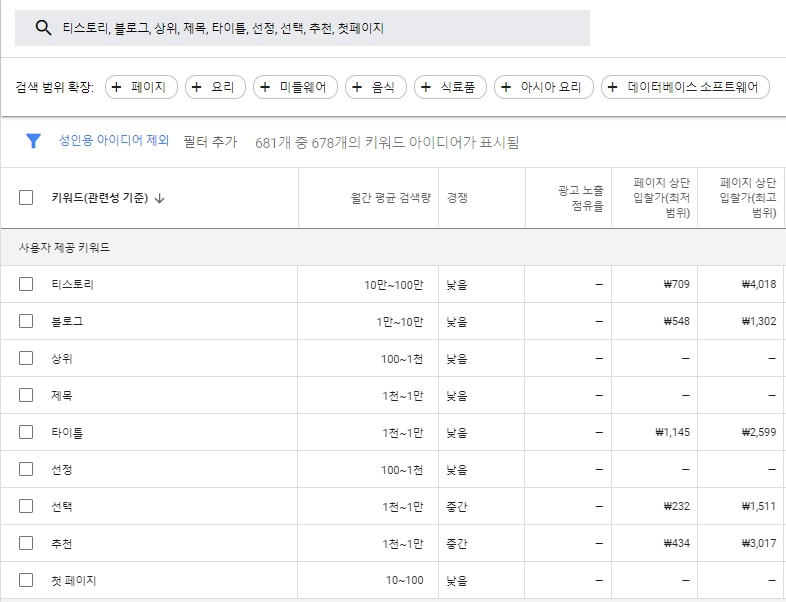Click the 타이틀 keyword text
Viewport: 786px width, 602px height.
point(67,433)
